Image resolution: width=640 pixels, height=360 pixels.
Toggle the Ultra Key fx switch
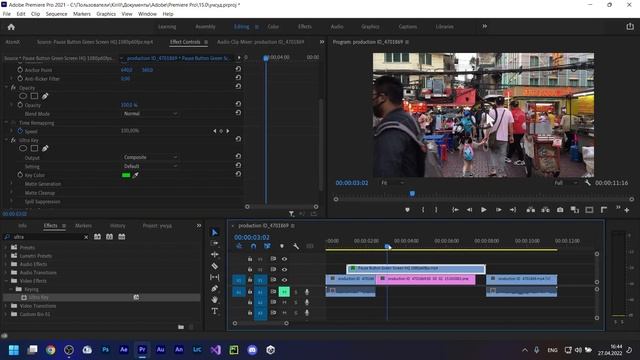click(x=13, y=140)
